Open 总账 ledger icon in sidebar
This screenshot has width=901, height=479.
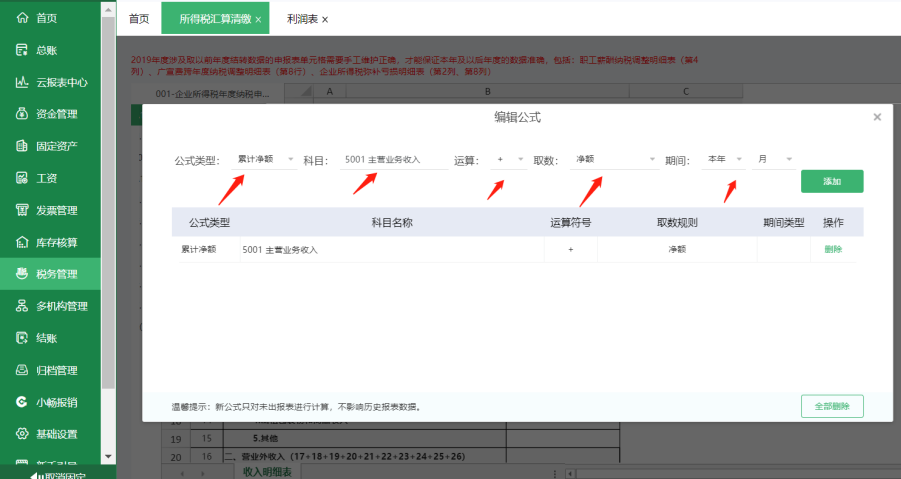21,50
